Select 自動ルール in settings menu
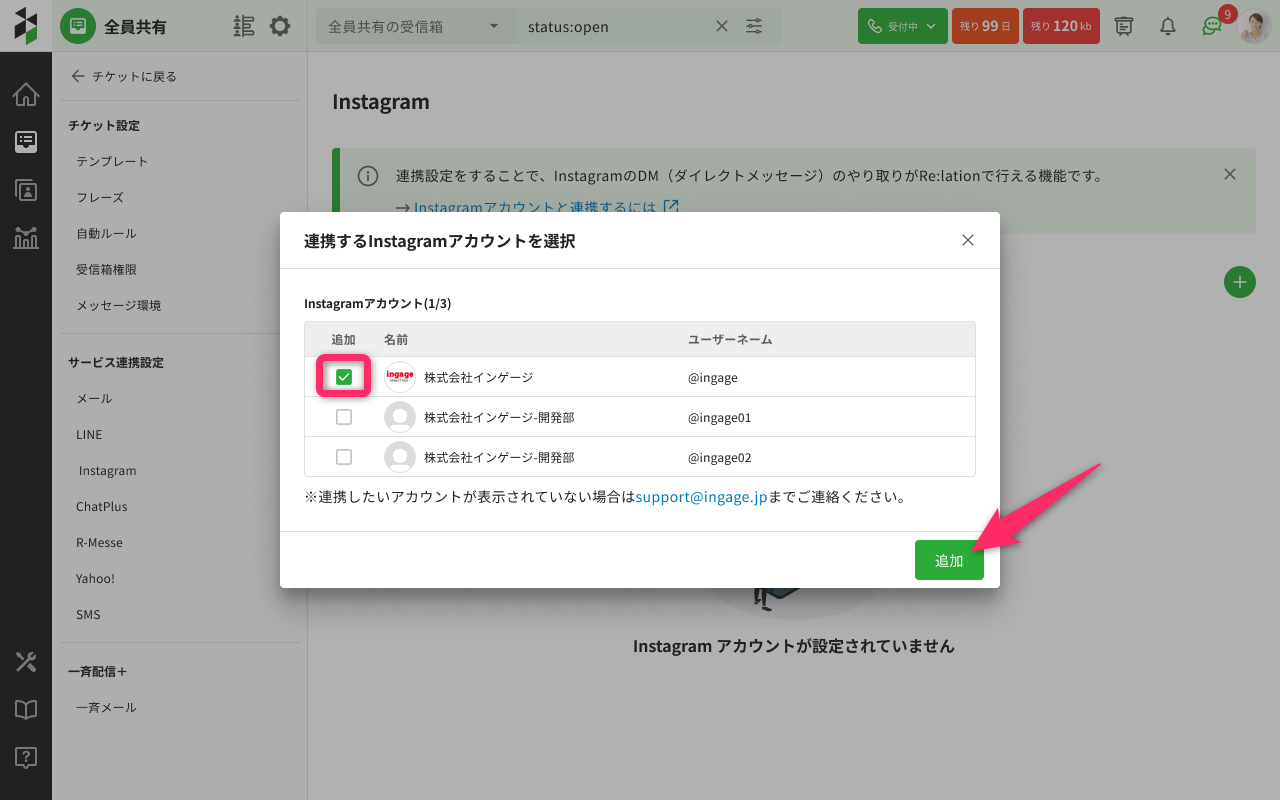Screen dimensions: 1280x800 tap(106, 233)
